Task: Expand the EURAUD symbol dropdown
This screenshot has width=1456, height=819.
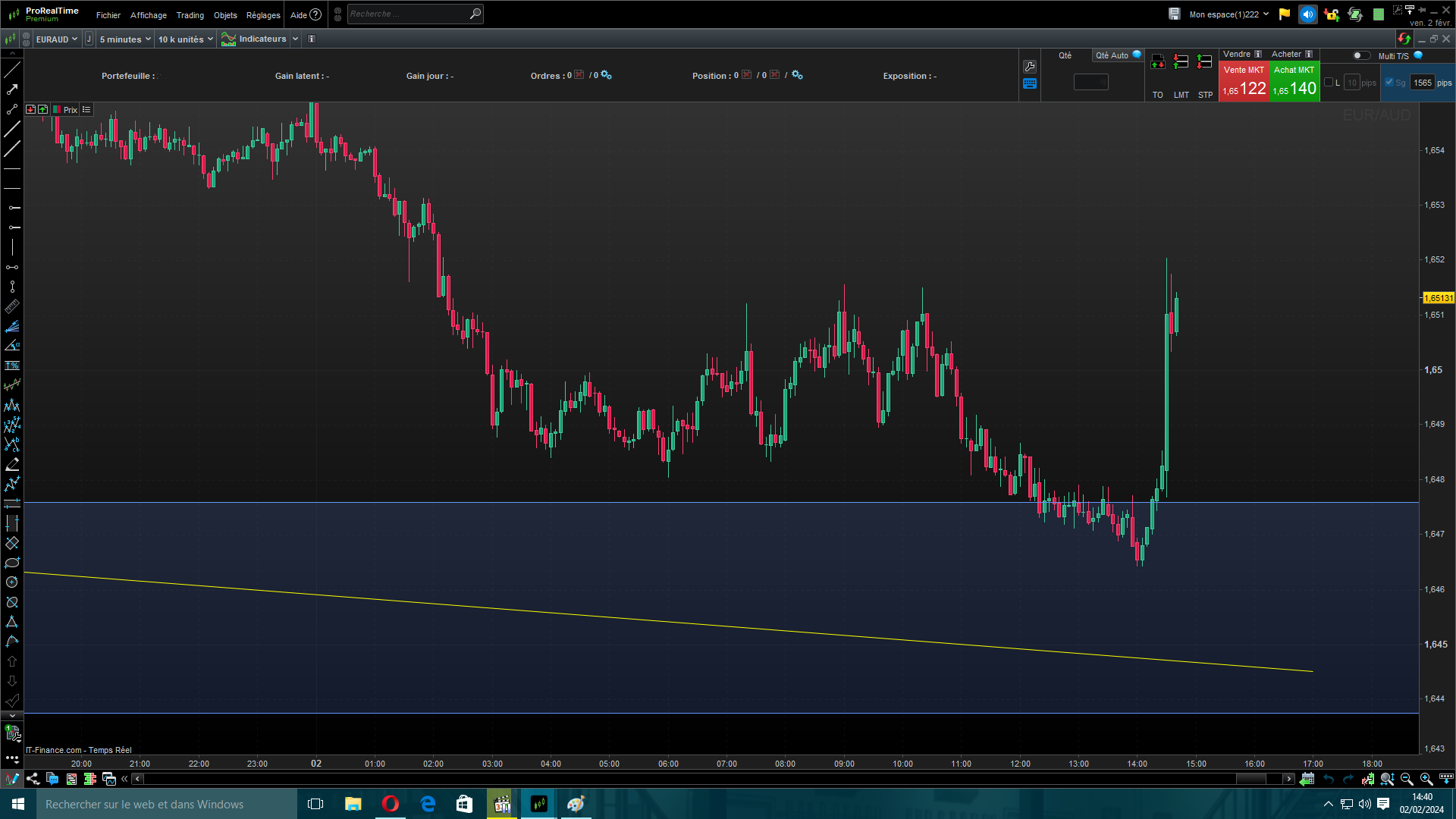Action: [x=57, y=39]
